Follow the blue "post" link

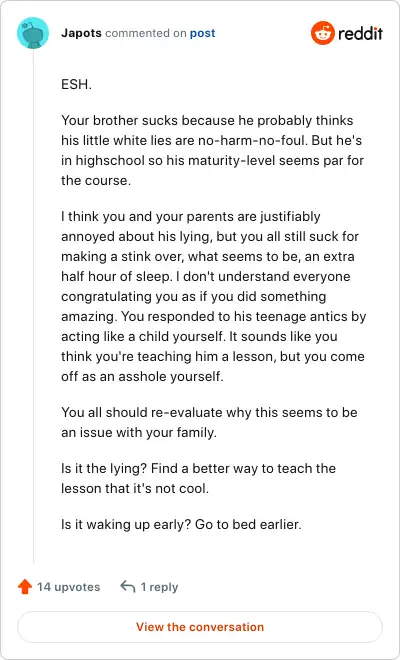[203, 33]
